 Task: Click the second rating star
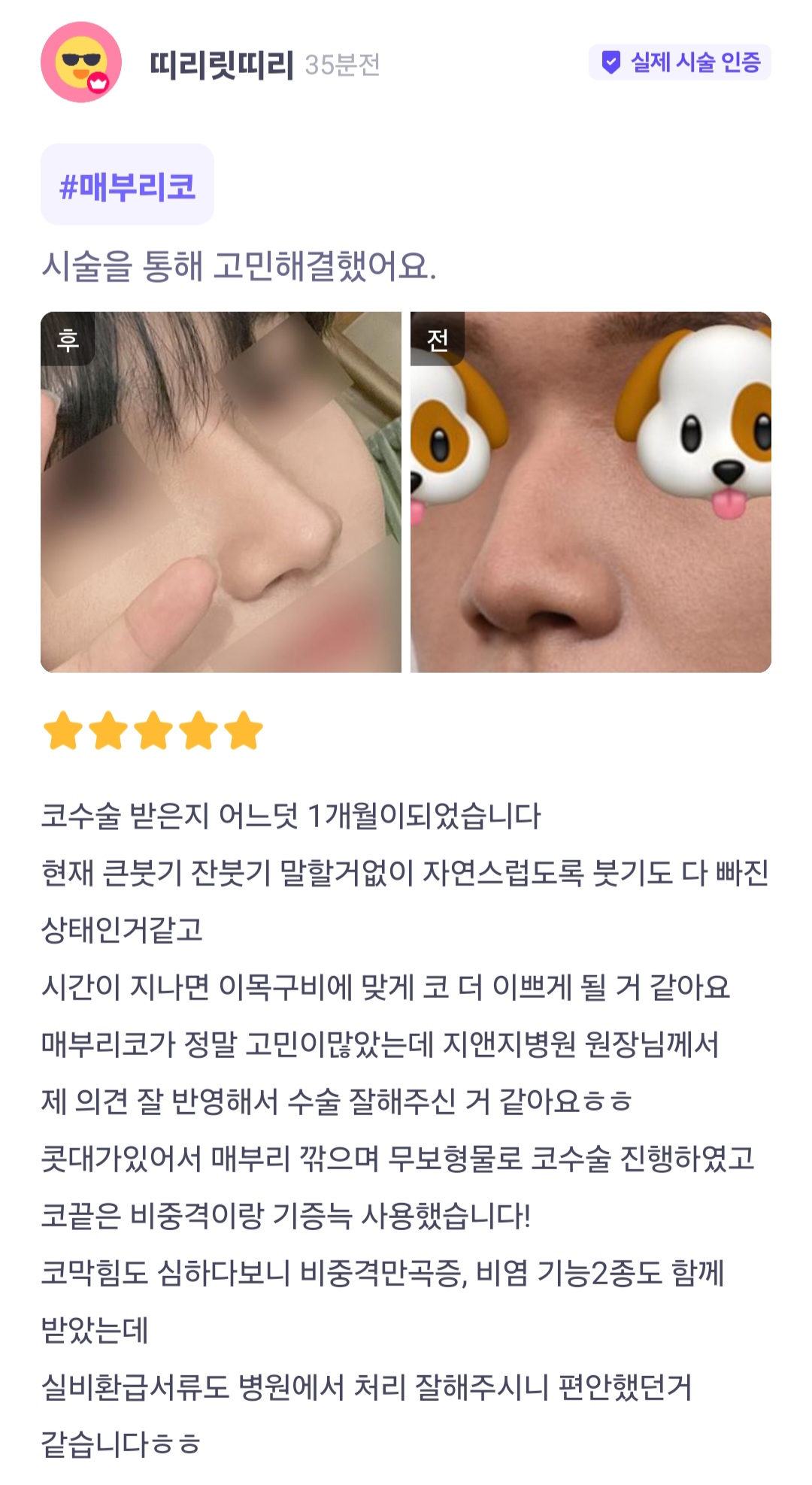coord(108,731)
